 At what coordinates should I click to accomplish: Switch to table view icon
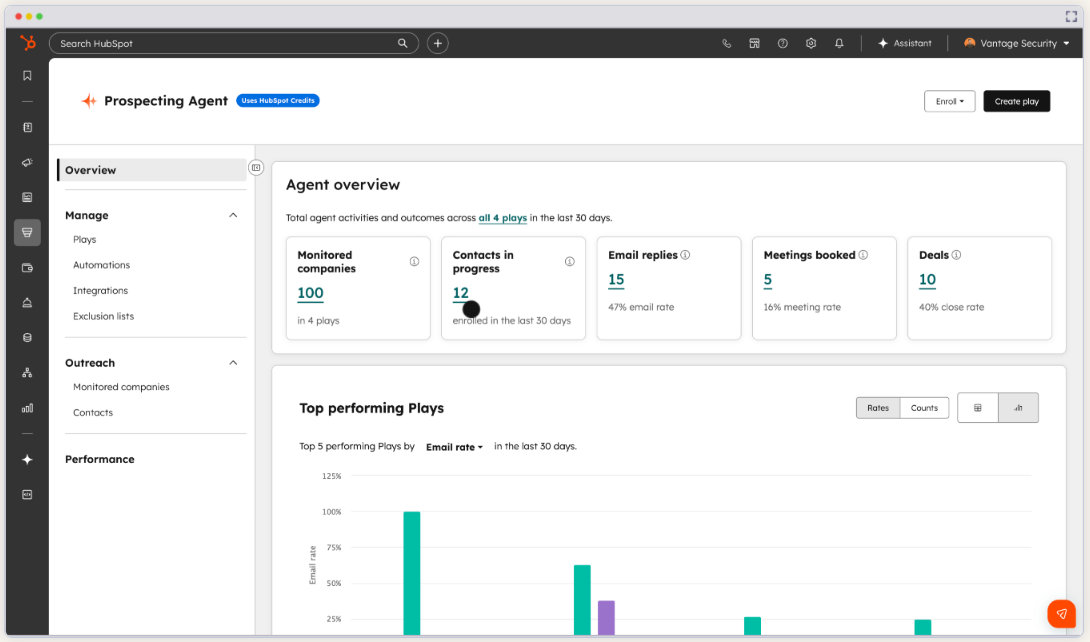click(x=977, y=408)
